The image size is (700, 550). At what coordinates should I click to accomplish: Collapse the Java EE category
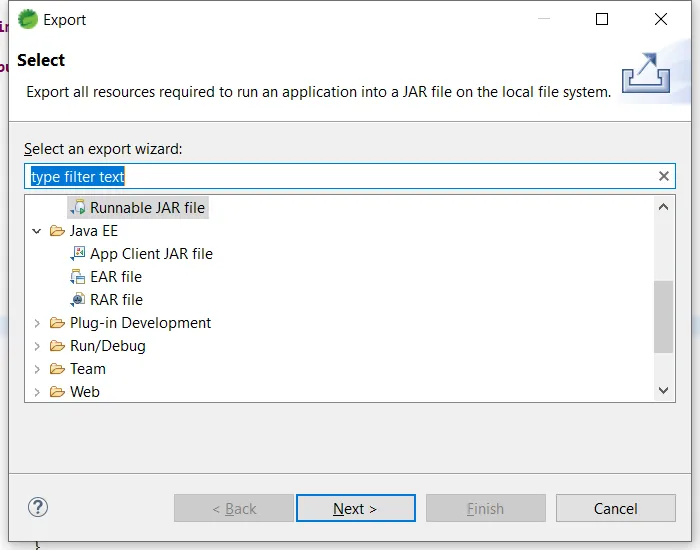coord(37,231)
